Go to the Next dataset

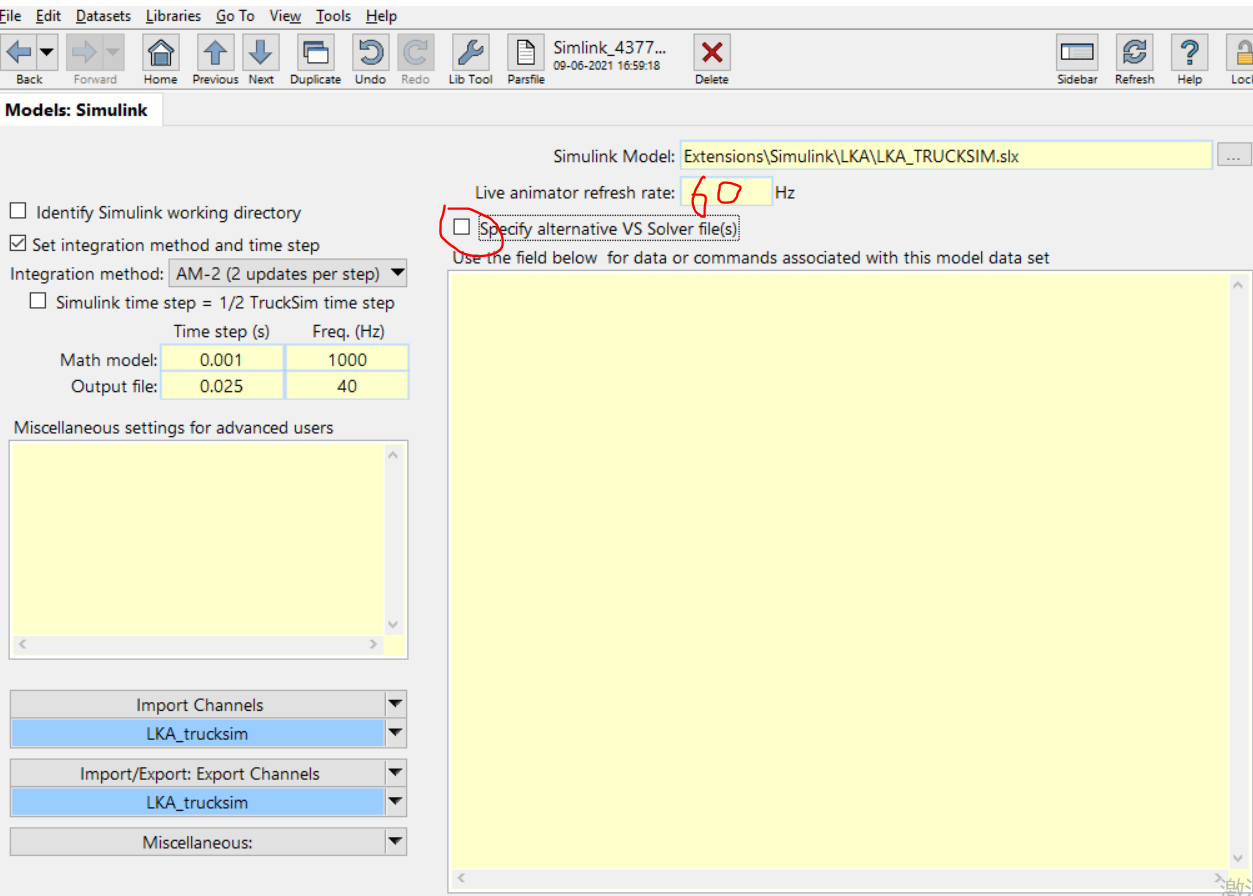click(260, 52)
